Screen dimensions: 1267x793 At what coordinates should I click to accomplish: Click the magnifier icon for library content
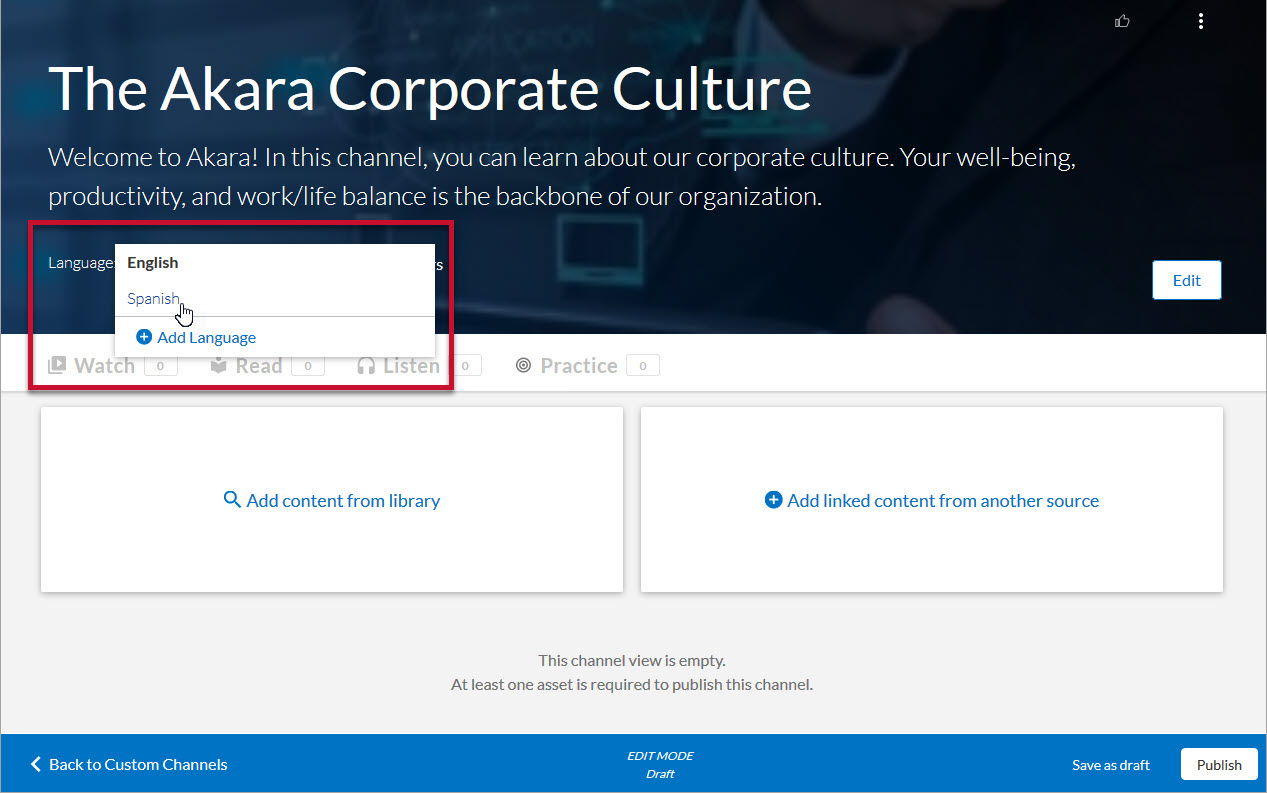(x=232, y=500)
